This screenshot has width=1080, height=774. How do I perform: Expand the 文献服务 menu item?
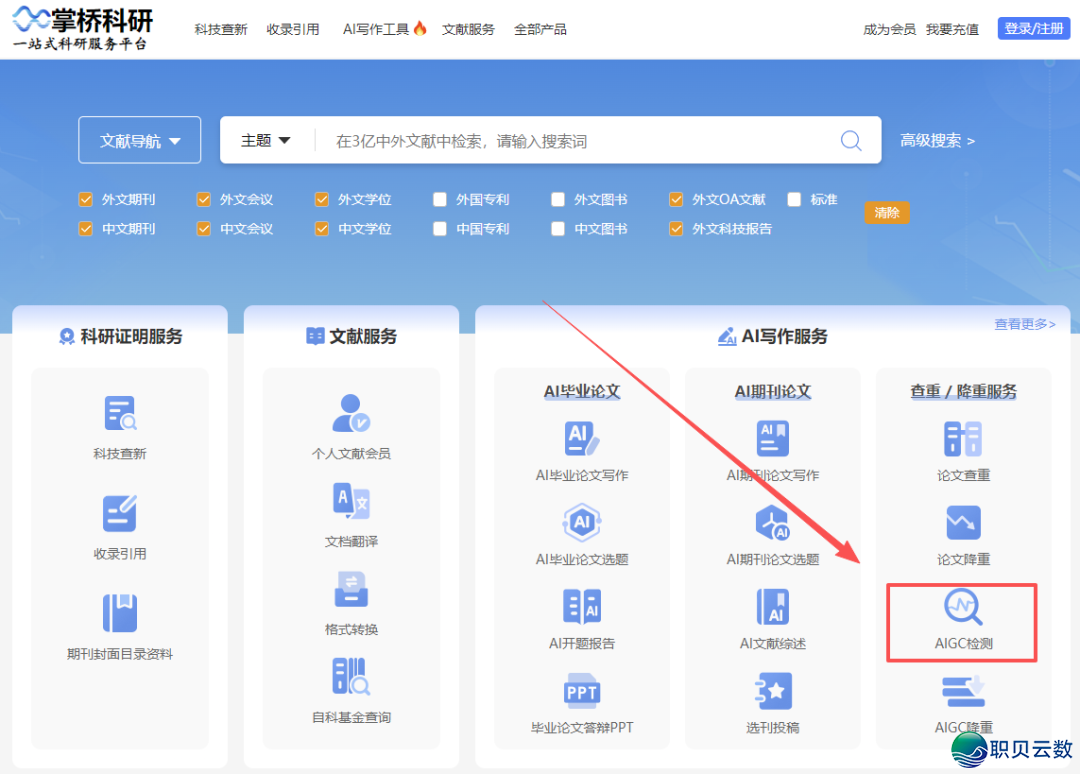[468, 29]
